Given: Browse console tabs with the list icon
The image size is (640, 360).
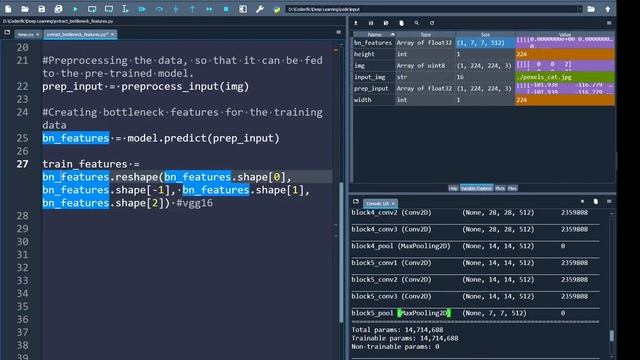Looking at the screenshot, I should [356, 202].
